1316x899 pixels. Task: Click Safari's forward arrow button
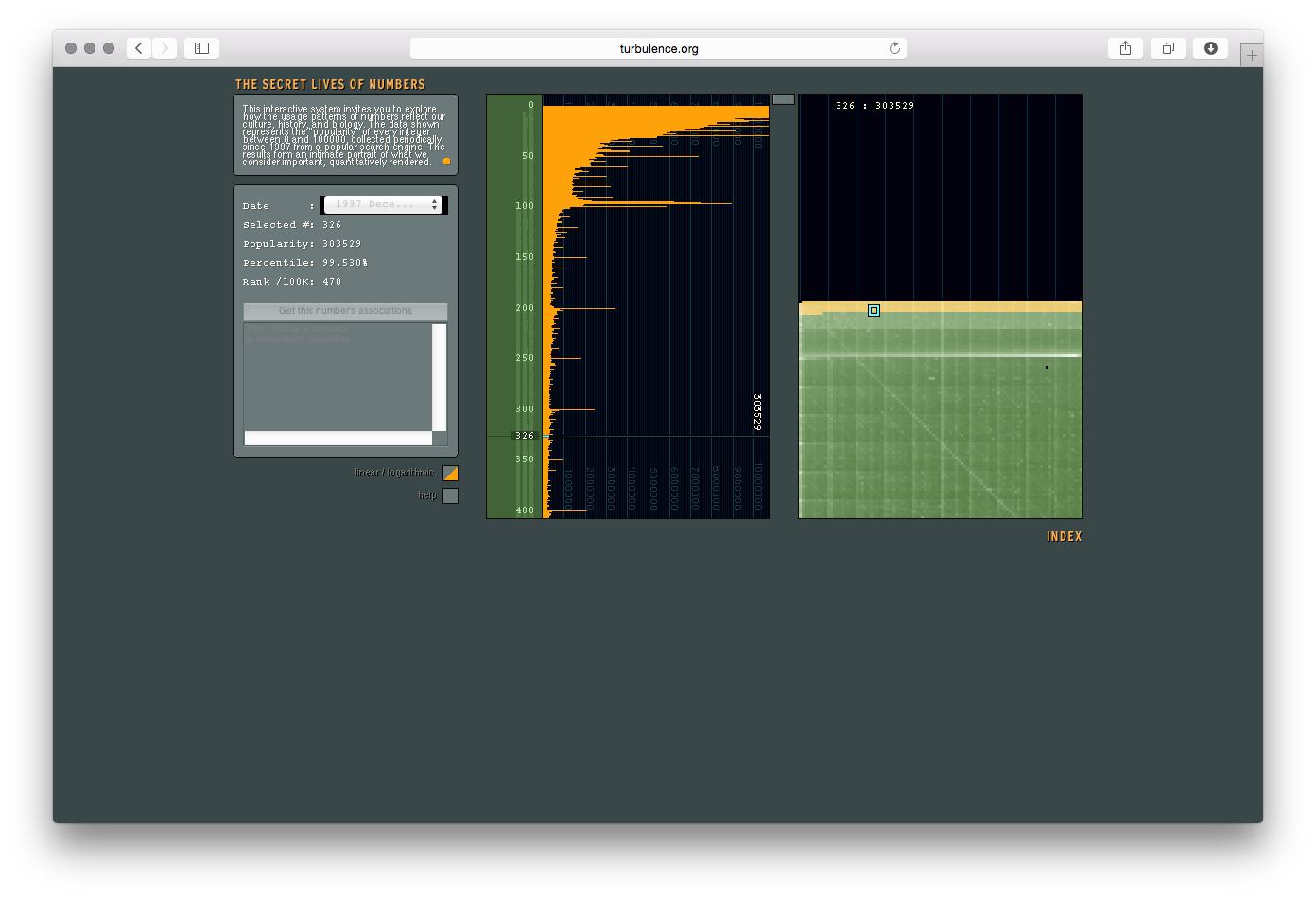[x=164, y=48]
